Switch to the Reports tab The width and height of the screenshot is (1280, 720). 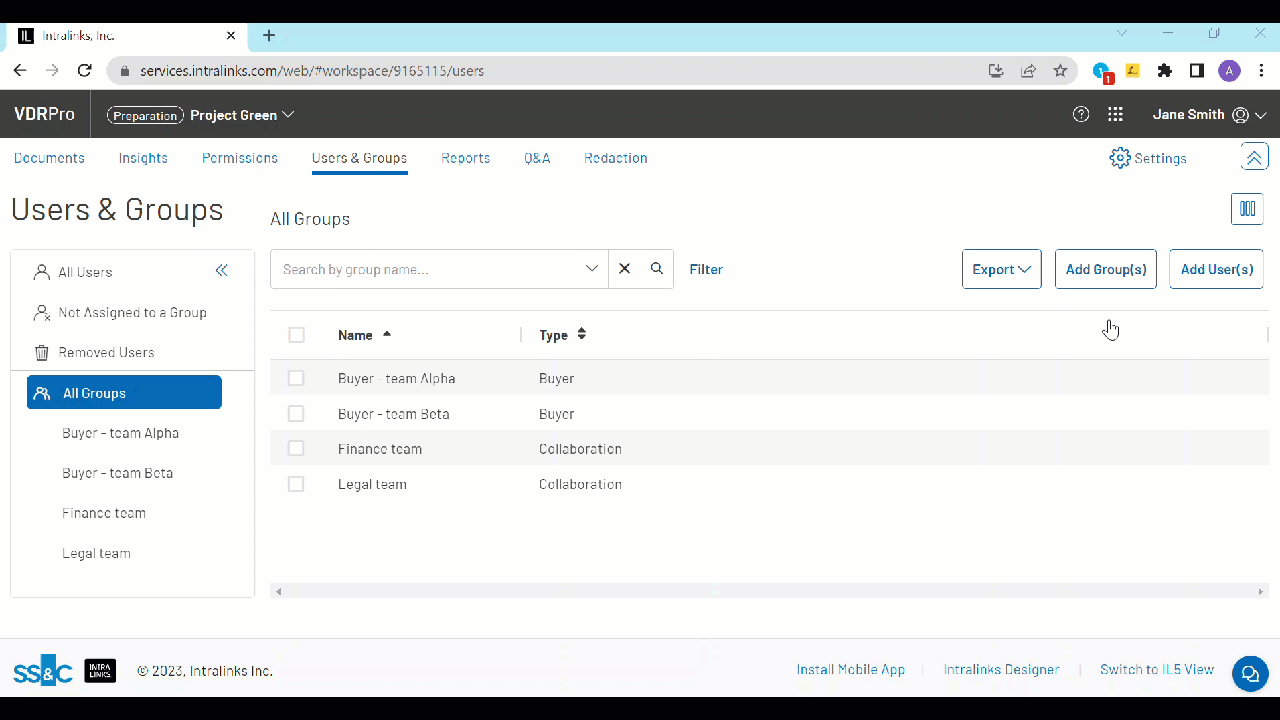466,158
